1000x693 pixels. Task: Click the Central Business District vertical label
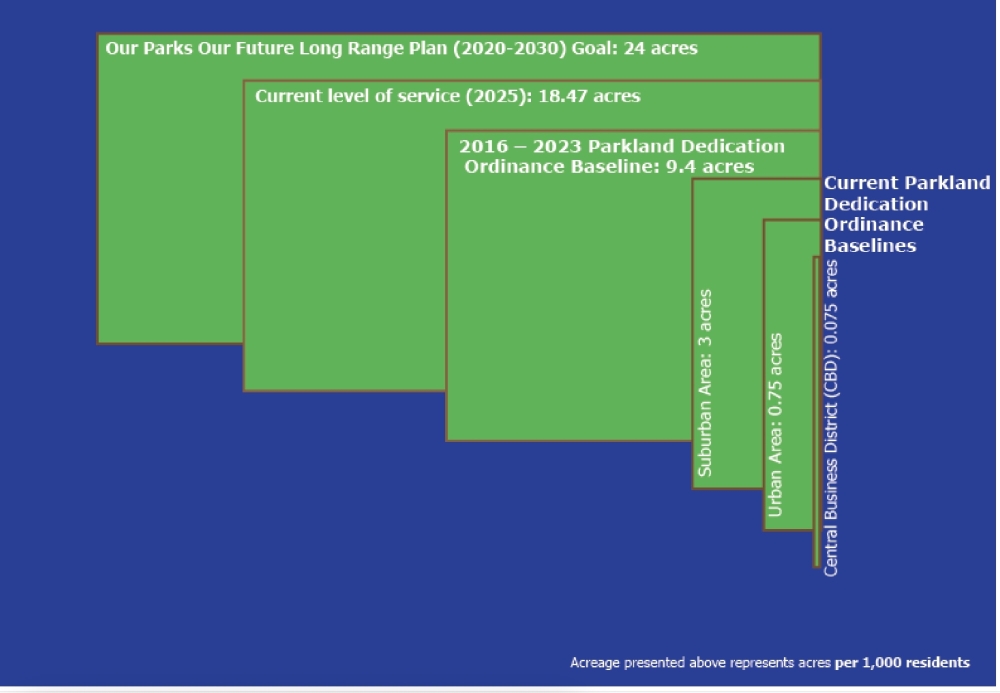click(832, 417)
